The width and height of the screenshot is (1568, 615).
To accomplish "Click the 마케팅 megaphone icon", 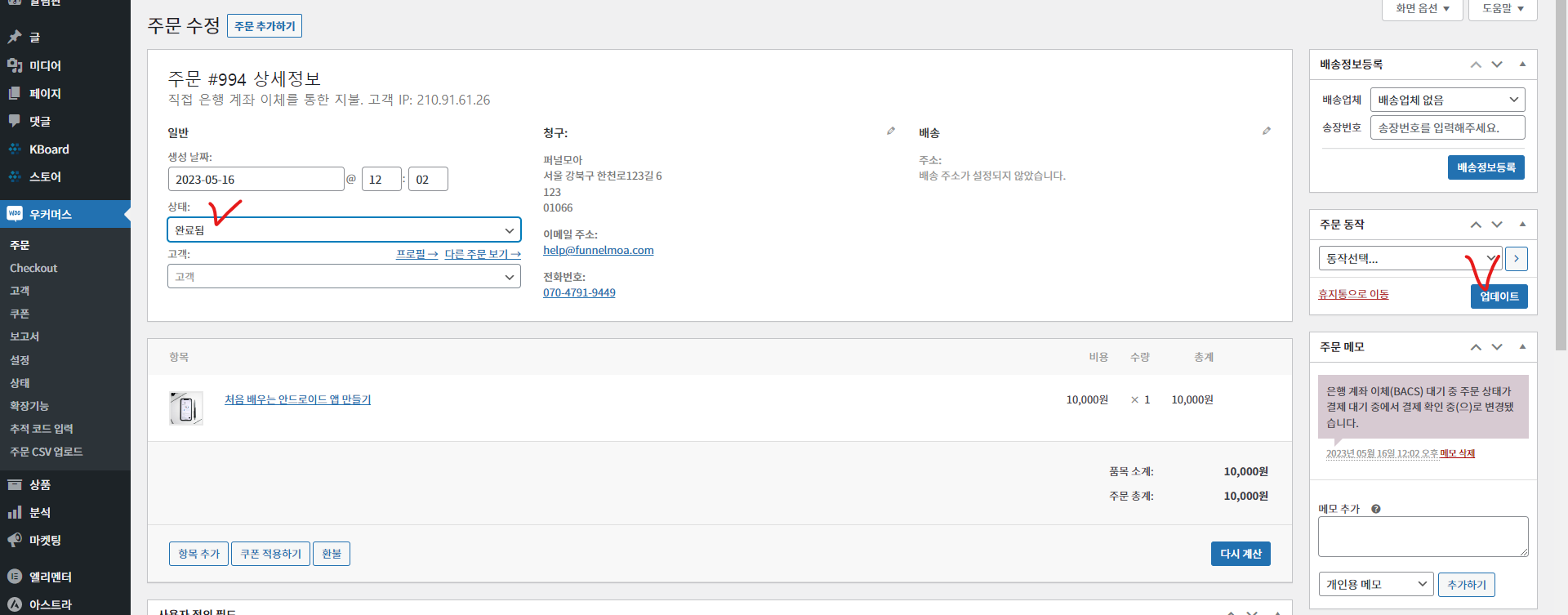I will pyautogui.click(x=15, y=540).
